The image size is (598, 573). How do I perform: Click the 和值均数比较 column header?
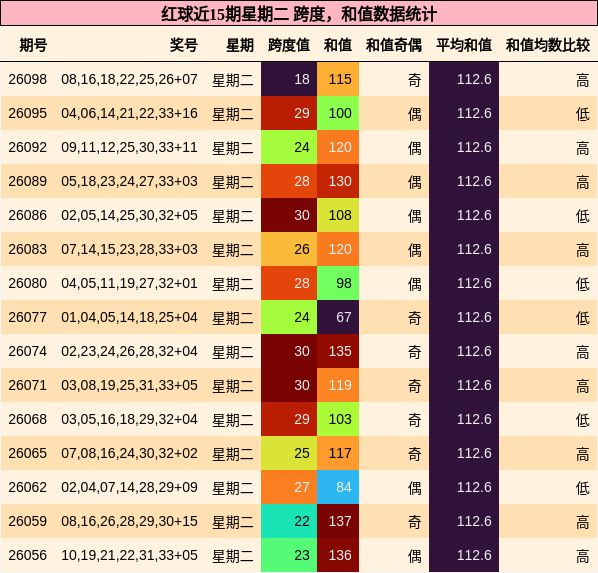pyautogui.click(x=548, y=45)
